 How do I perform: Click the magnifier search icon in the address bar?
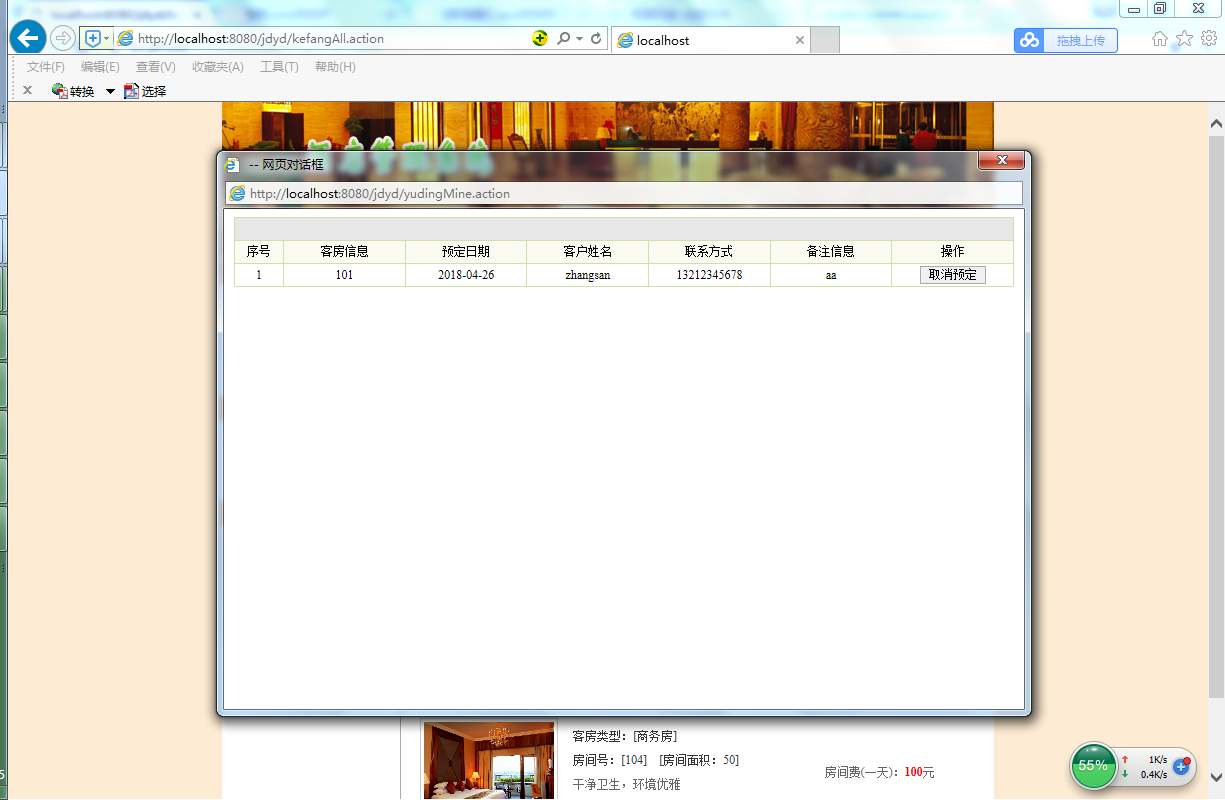pyautogui.click(x=563, y=38)
